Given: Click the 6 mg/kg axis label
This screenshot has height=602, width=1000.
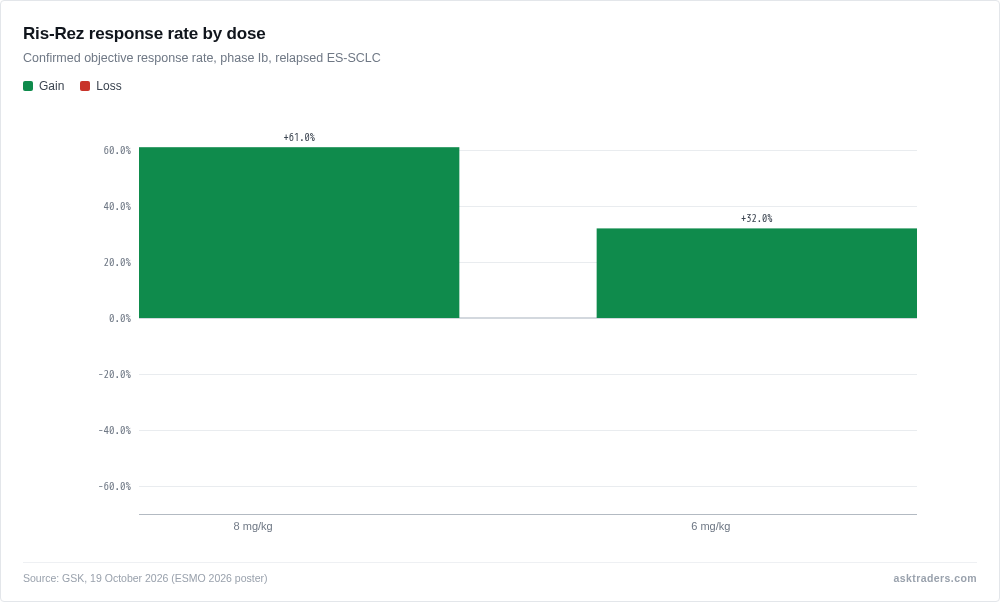Looking at the screenshot, I should click(x=710, y=526).
